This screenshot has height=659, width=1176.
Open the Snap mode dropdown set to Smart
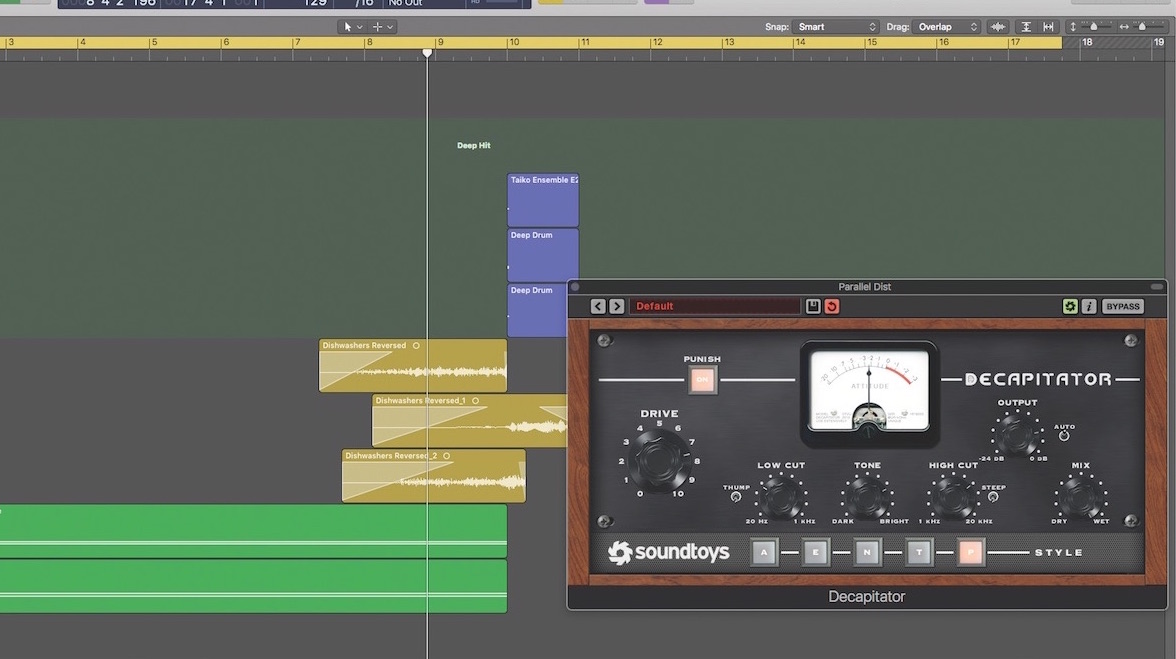[835, 27]
